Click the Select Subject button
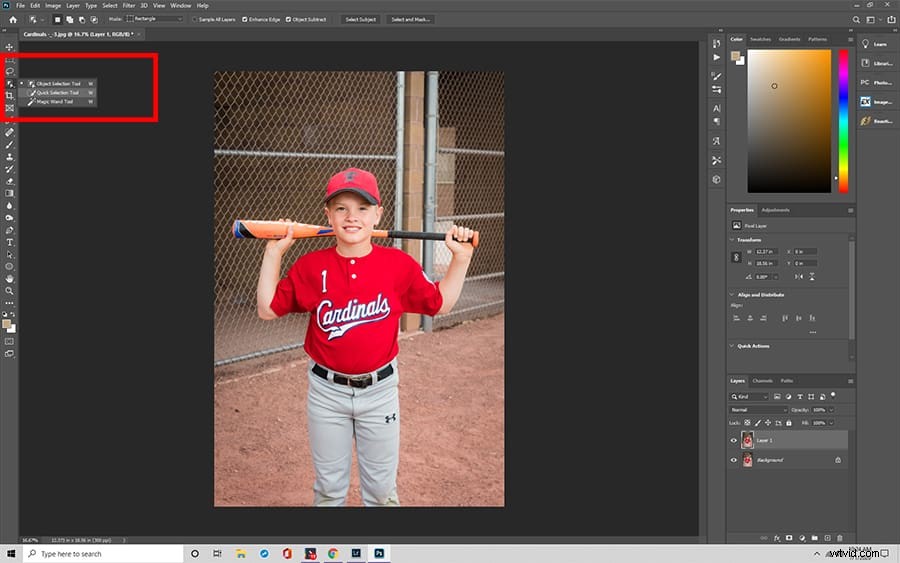Image resolution: width=900 pixels, height=563 pixels. [360, 20]
